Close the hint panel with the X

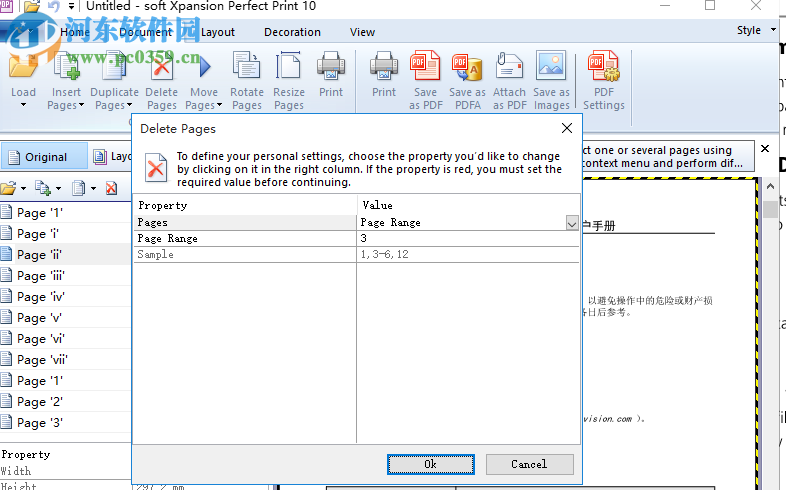765,149
